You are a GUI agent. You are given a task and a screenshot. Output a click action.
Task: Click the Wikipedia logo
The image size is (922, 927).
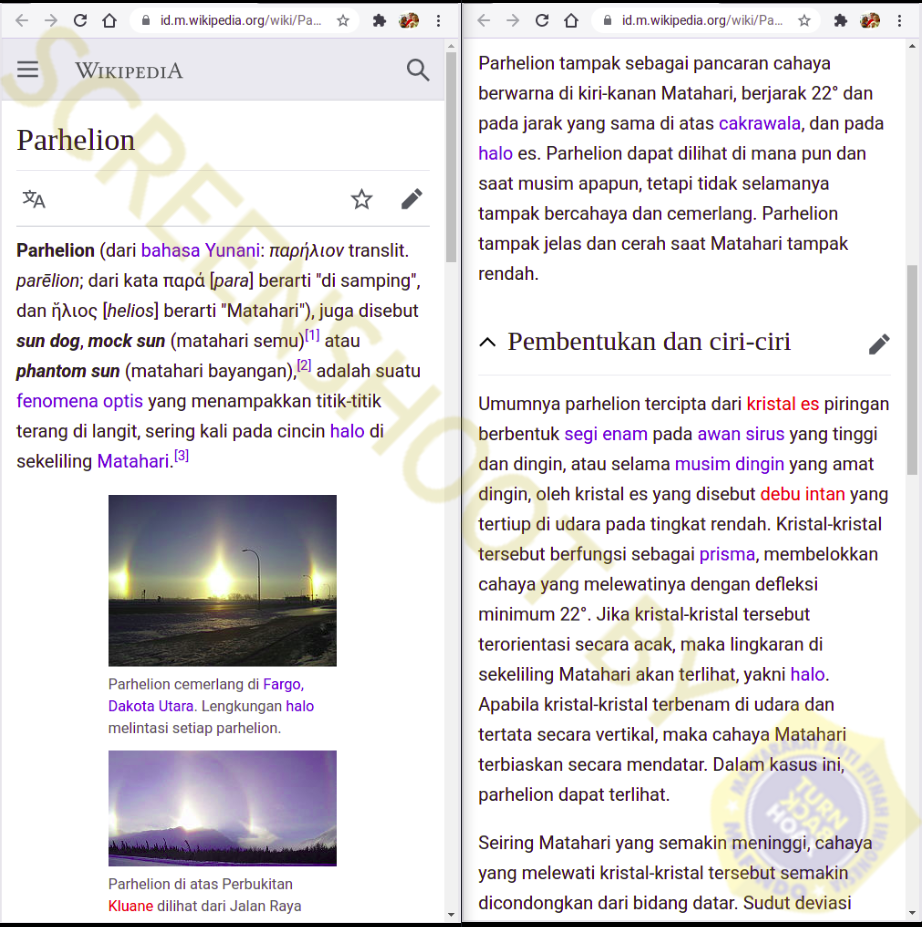[x=129, y=70]
